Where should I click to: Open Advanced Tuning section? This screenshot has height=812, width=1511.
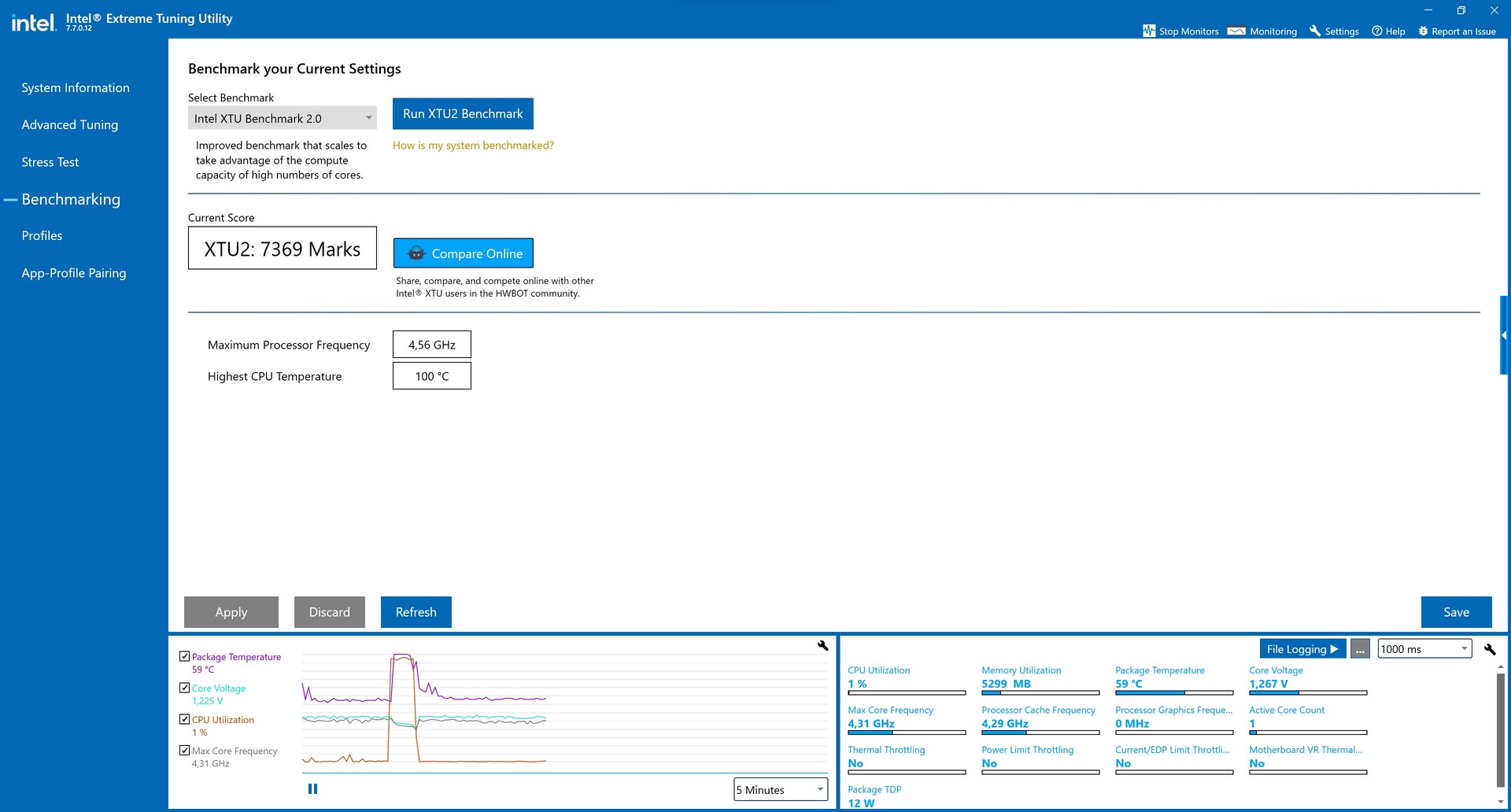[70, 124]
